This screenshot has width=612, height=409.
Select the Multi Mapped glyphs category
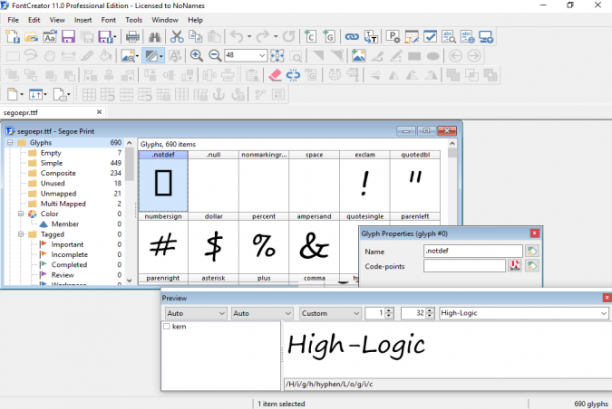63,203
